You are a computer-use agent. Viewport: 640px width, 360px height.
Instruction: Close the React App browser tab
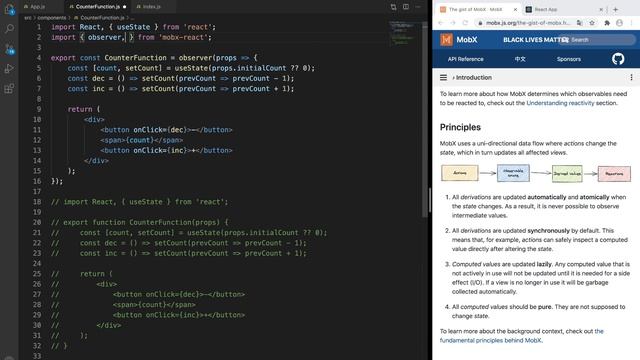tap(601, 9)
